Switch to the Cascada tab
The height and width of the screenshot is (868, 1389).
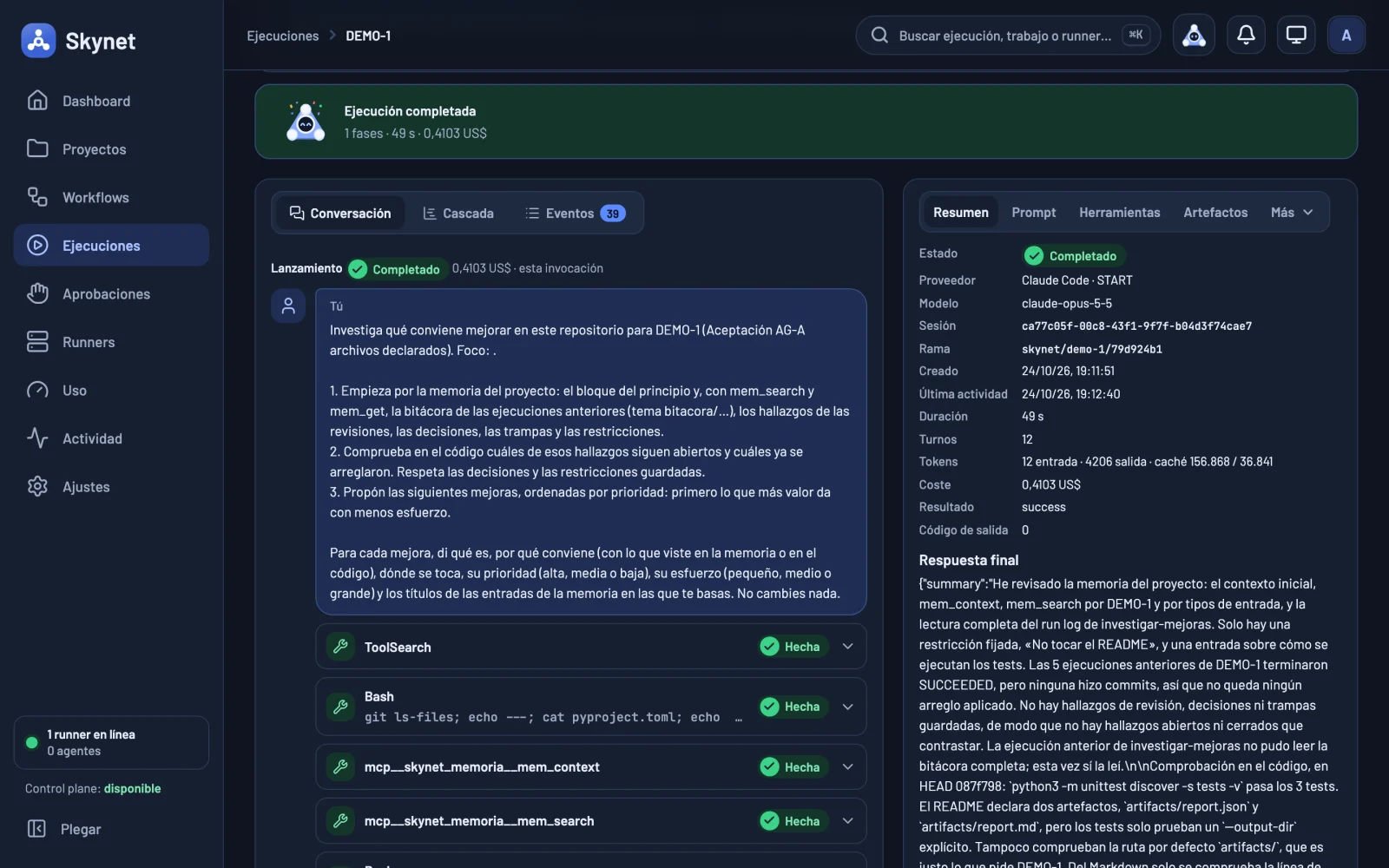(458, 213)
